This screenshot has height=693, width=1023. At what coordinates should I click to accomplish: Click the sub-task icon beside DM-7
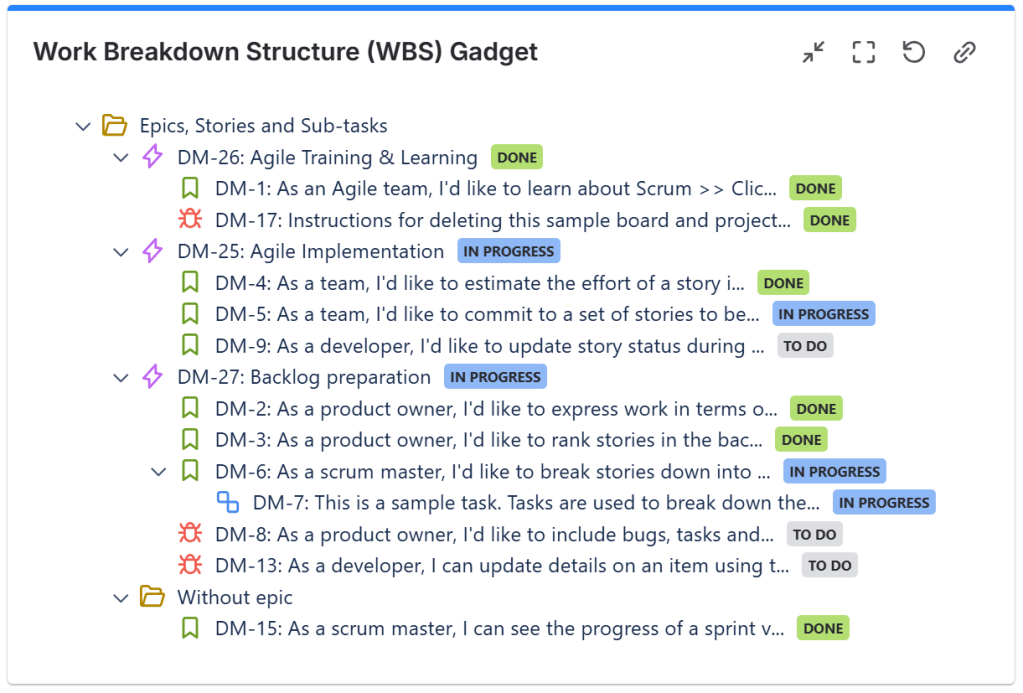pos(228,503)
